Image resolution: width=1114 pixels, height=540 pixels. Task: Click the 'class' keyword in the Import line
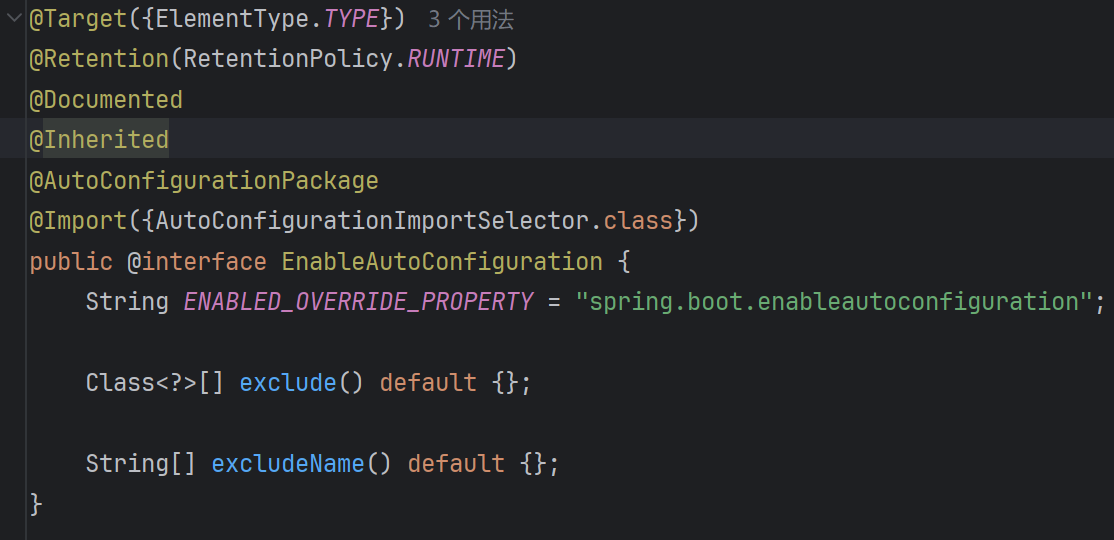click(x=638, y=221)
